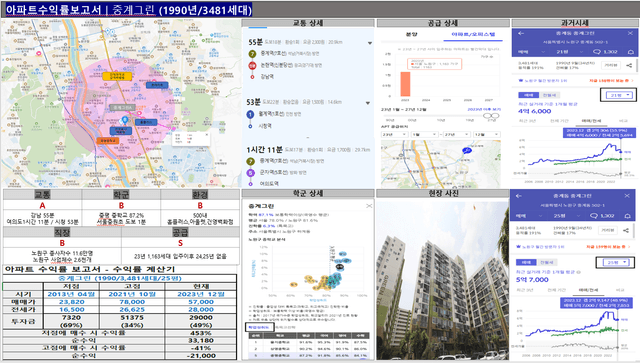
Task: Click 현재 매매가 cell 57,000
Action: 201,302
